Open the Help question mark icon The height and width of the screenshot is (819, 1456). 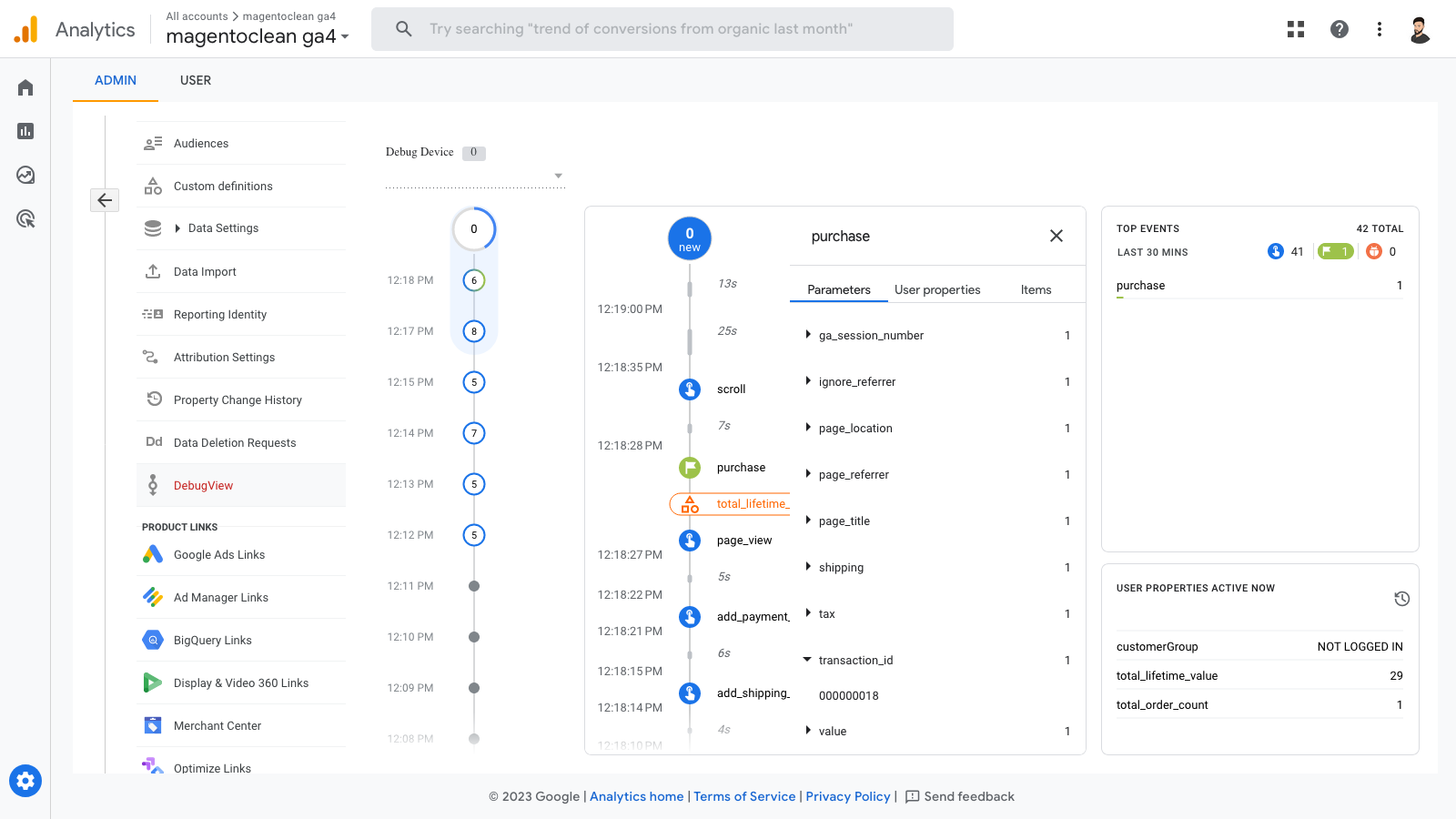click(x=1340, y=29)
